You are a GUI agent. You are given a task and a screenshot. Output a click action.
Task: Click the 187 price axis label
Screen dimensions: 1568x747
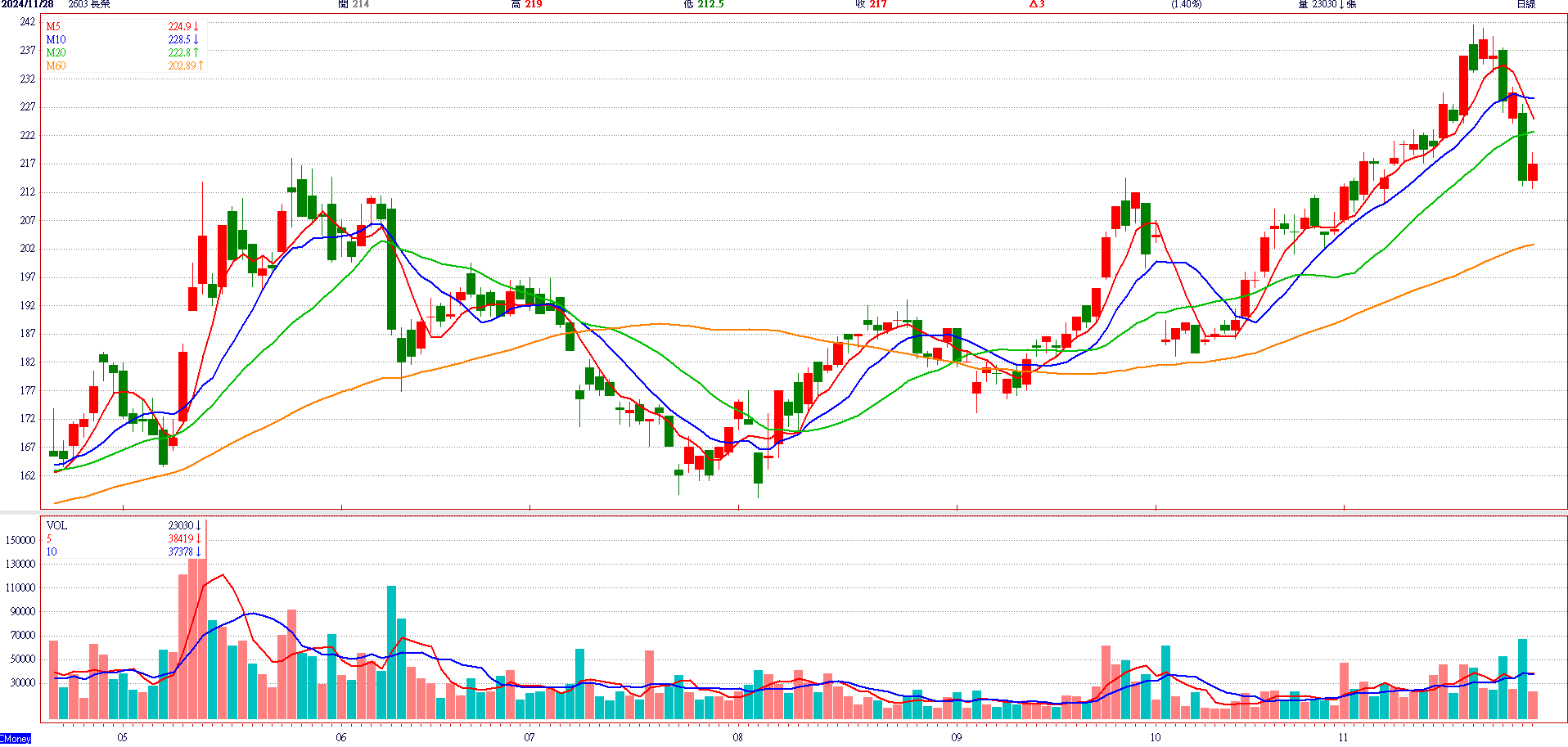[28, 334]
